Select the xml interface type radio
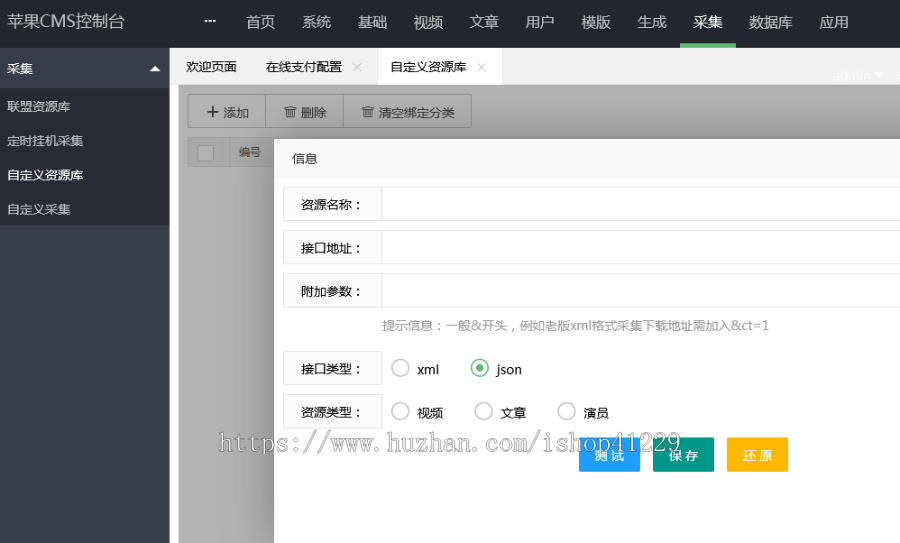The image size is (900, 543). pos(400,368)
